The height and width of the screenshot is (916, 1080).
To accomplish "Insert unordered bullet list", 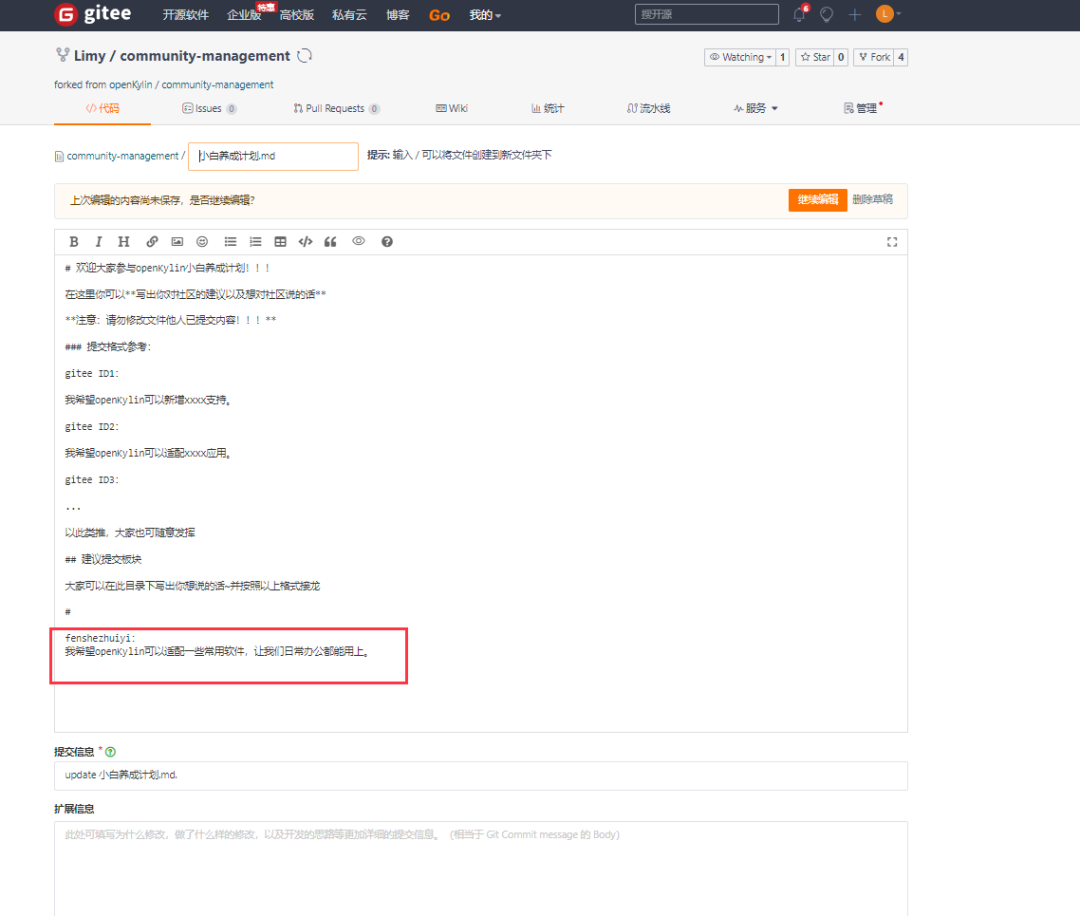I will pyautogui.click(x=230, y=242).
